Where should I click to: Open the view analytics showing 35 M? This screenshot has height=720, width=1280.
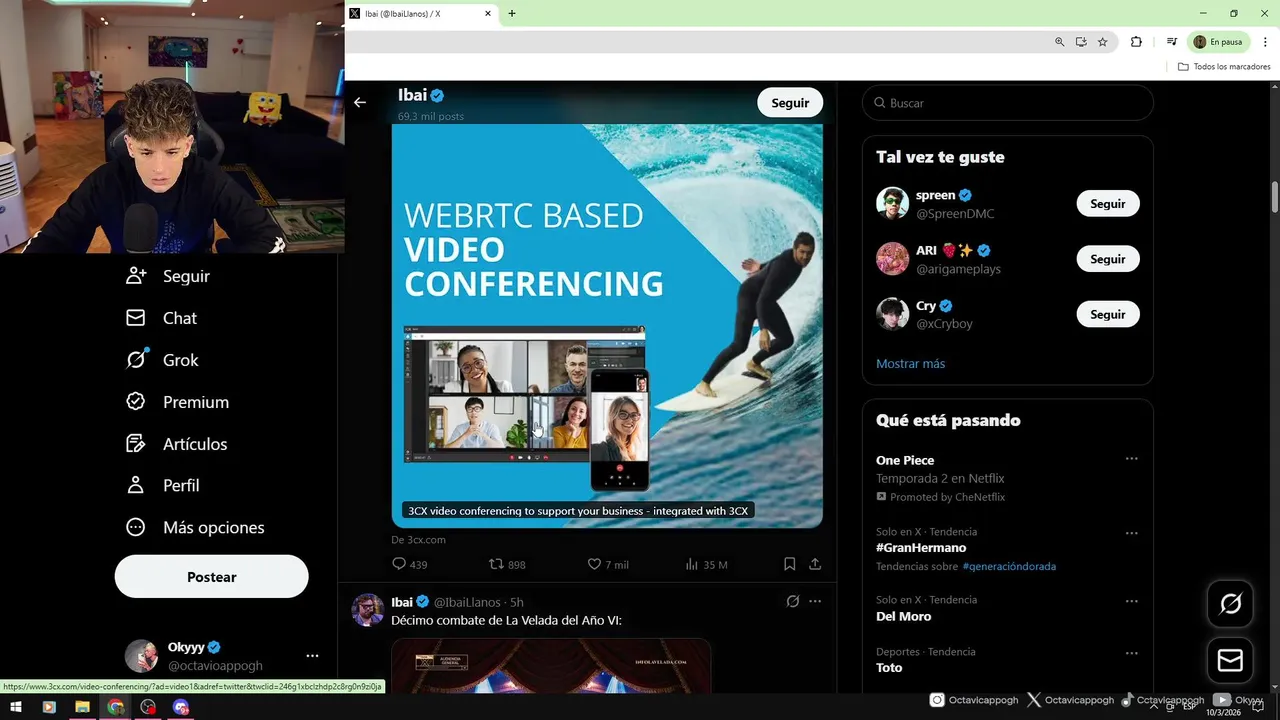pos(706,564)
